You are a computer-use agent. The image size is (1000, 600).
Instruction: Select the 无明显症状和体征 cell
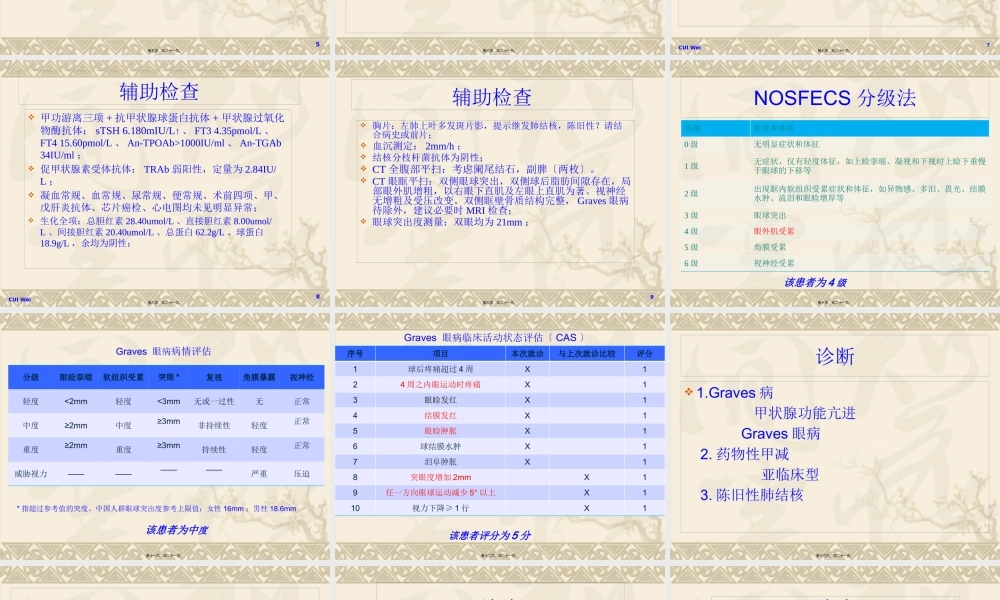pos(786,144)
